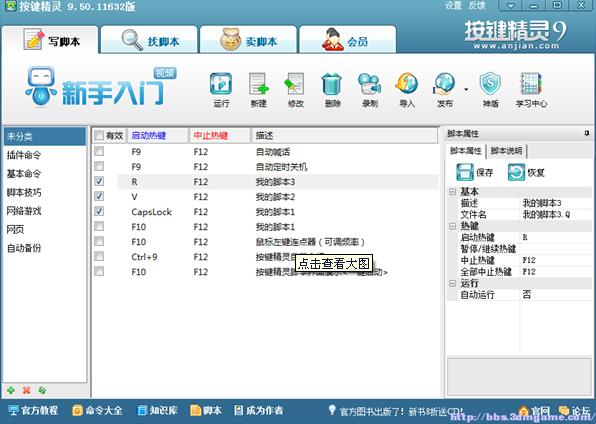
Task: Collapse the 基本 property group
Action: (452, 192)
